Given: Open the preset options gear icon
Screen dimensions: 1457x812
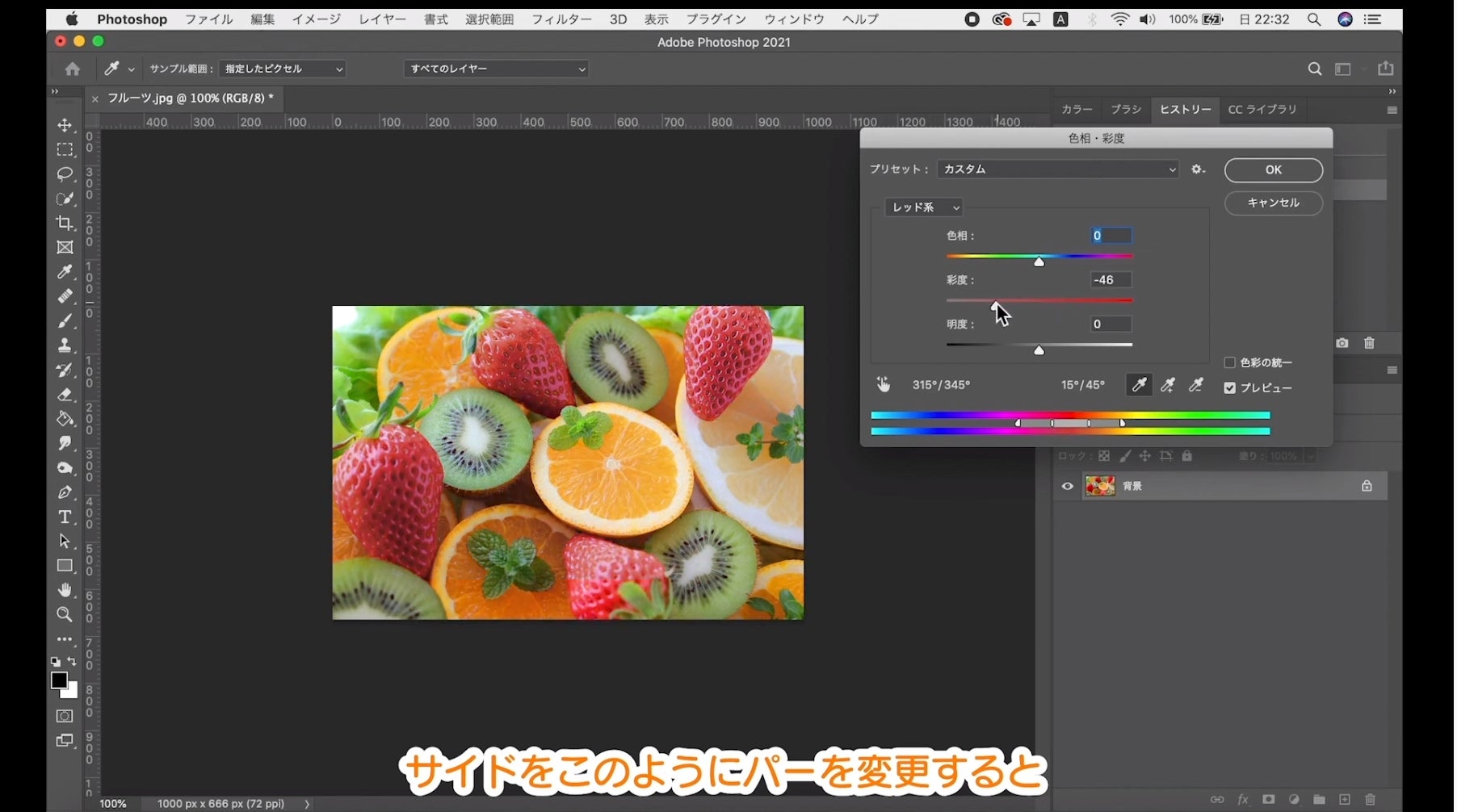Looking at the screenshot, I should tap(1198, 170).
